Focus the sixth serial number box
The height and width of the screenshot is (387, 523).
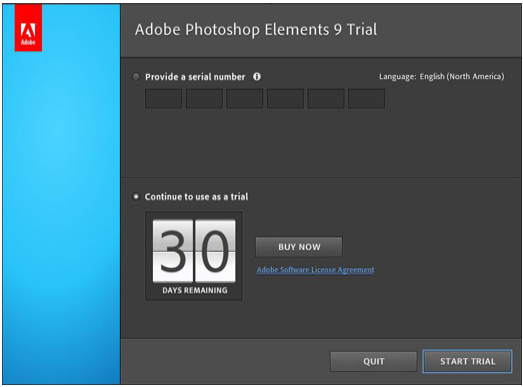(367, 98)
